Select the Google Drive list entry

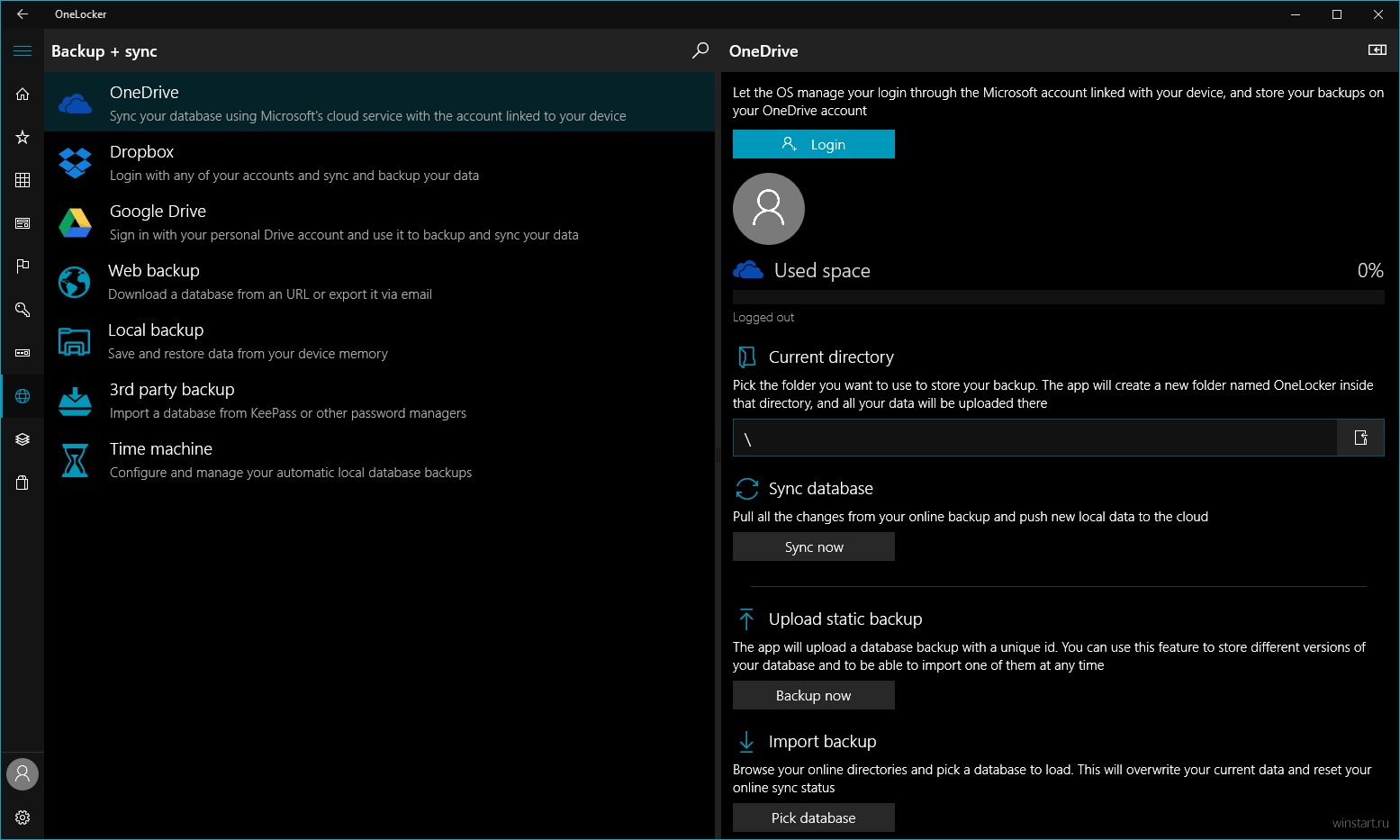click(x=380, y=221)
